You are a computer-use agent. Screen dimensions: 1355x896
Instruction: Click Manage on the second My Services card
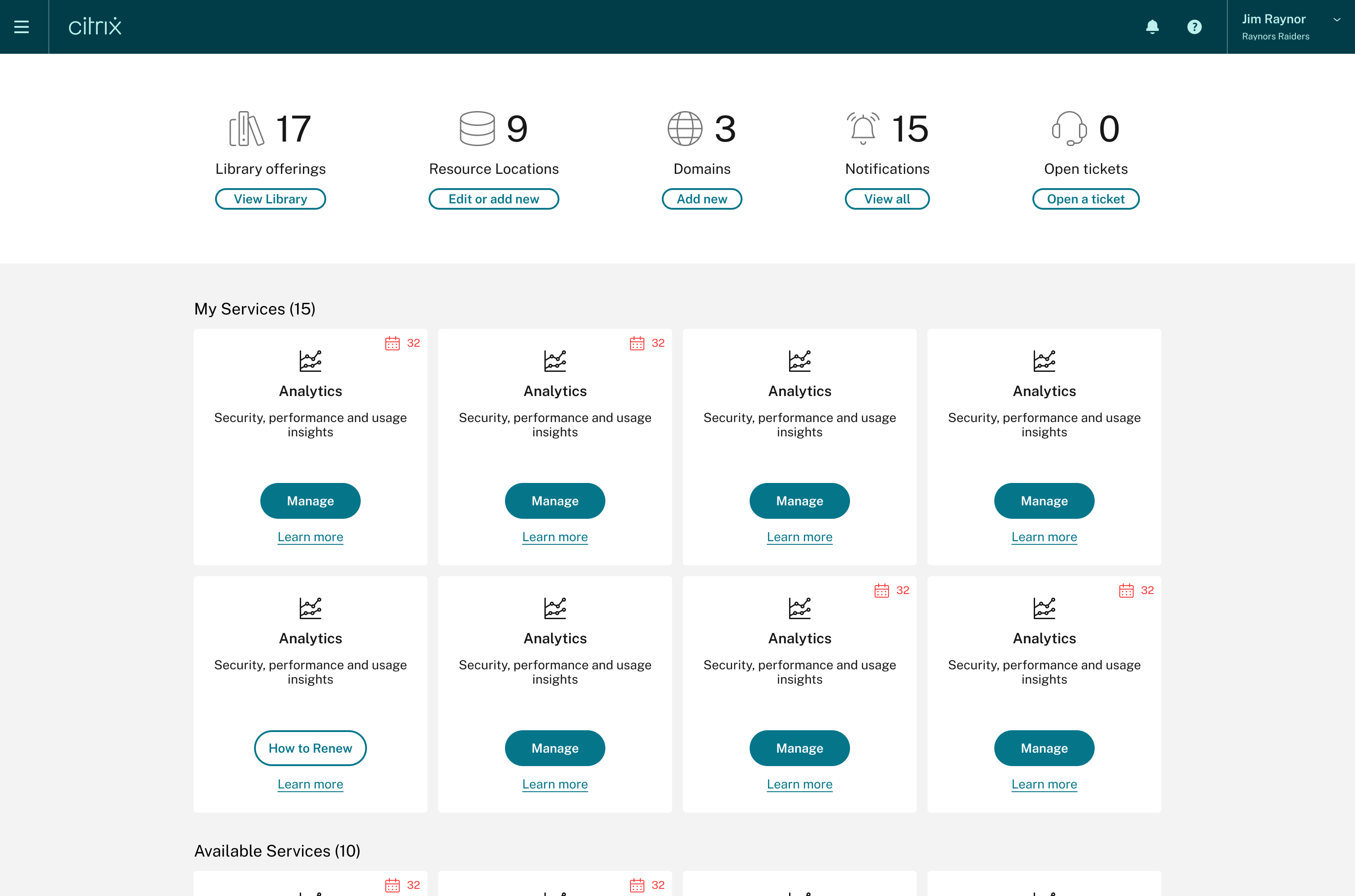[x=555, y=500]
